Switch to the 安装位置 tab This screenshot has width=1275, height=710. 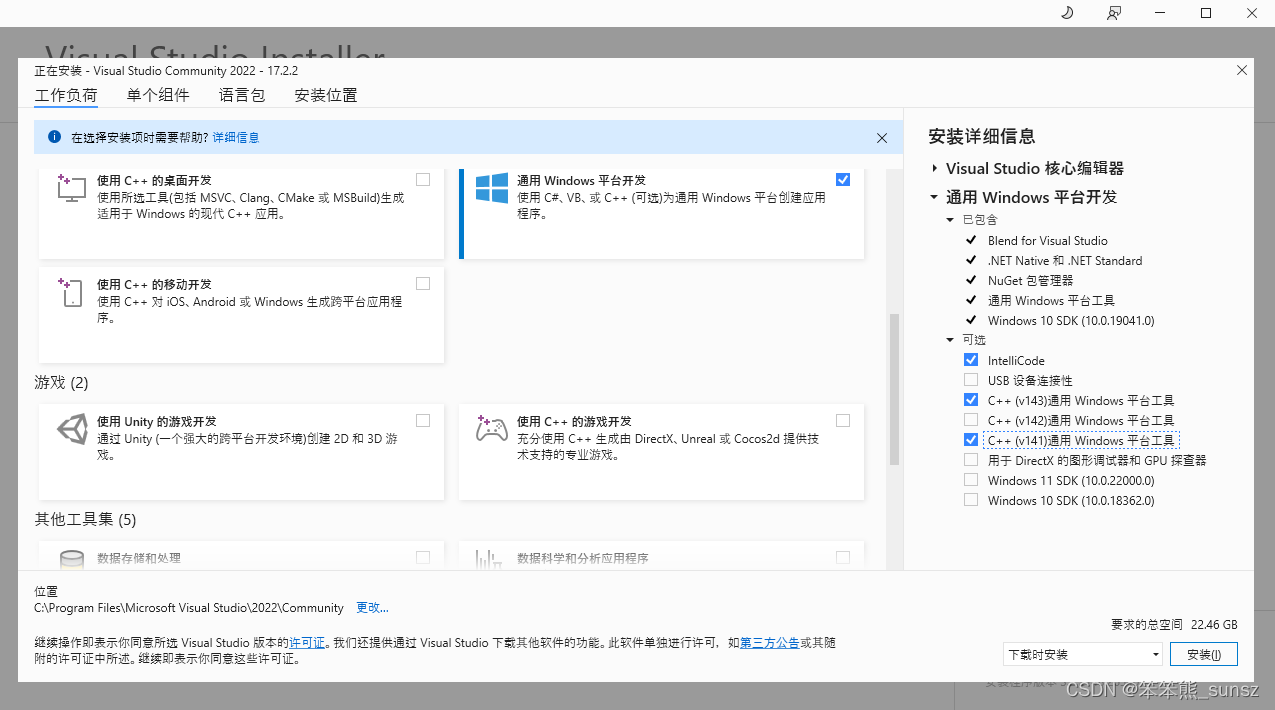[x=326, y=96]
